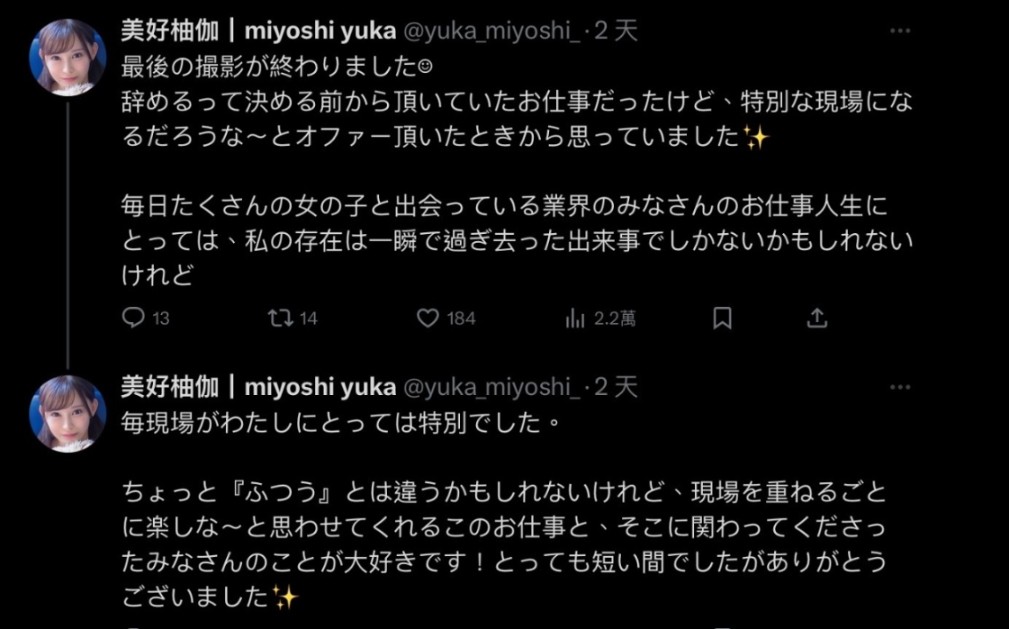Screen dimensions: 1009x629
Task: Open the more options menu on second tweet
Action: pyautogui.click(x=901, y=387)
